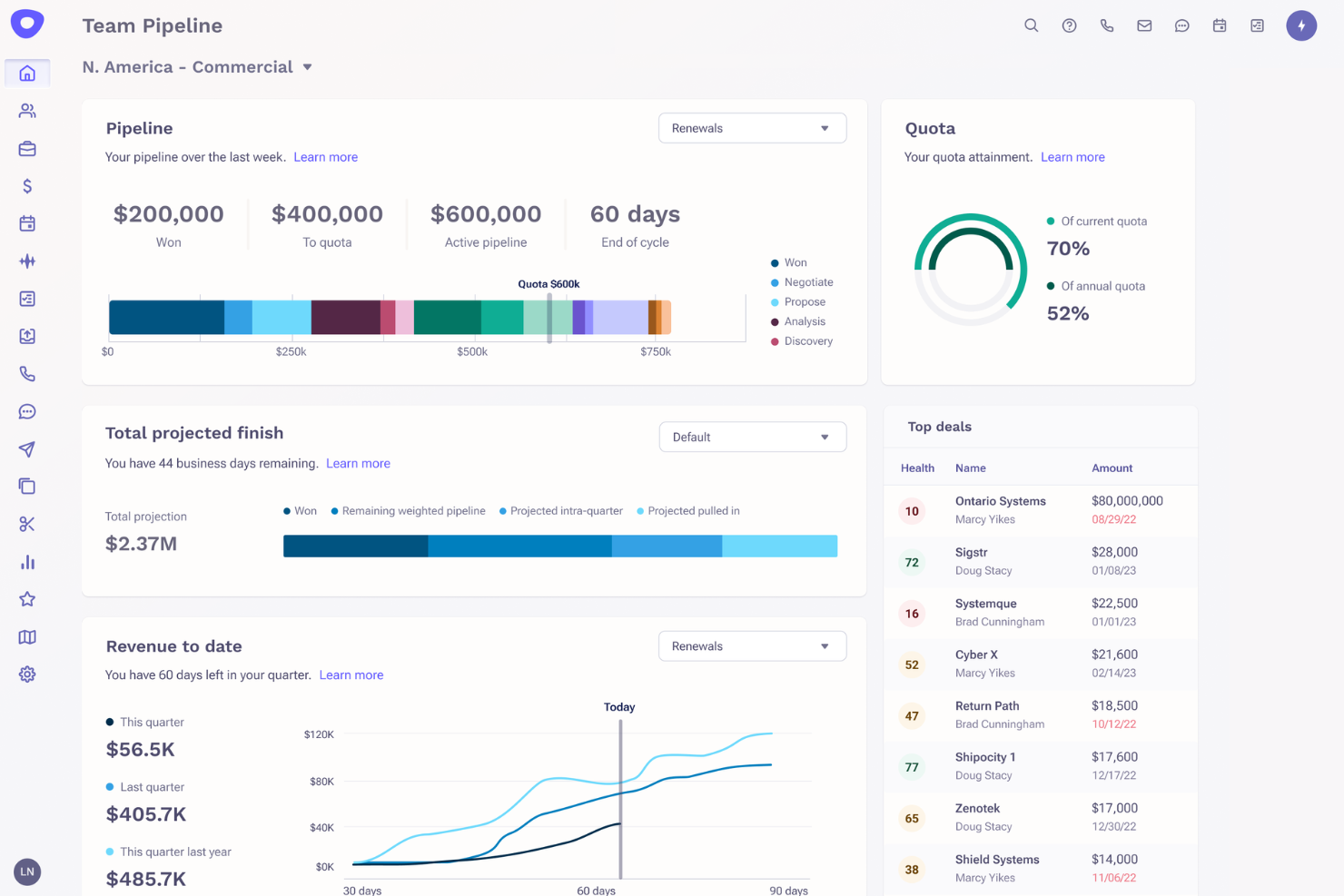Open the Shipocity 1 deal
The width and height of the screenshot is (1344, 896).
(1040, 766)
